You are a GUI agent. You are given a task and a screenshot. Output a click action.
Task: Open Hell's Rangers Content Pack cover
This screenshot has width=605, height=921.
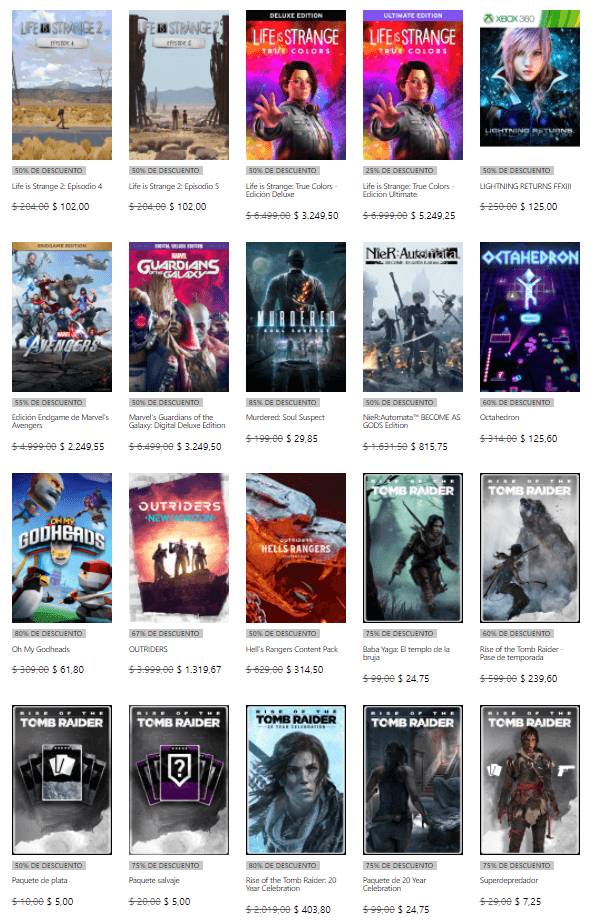click(x=296, y=548)
